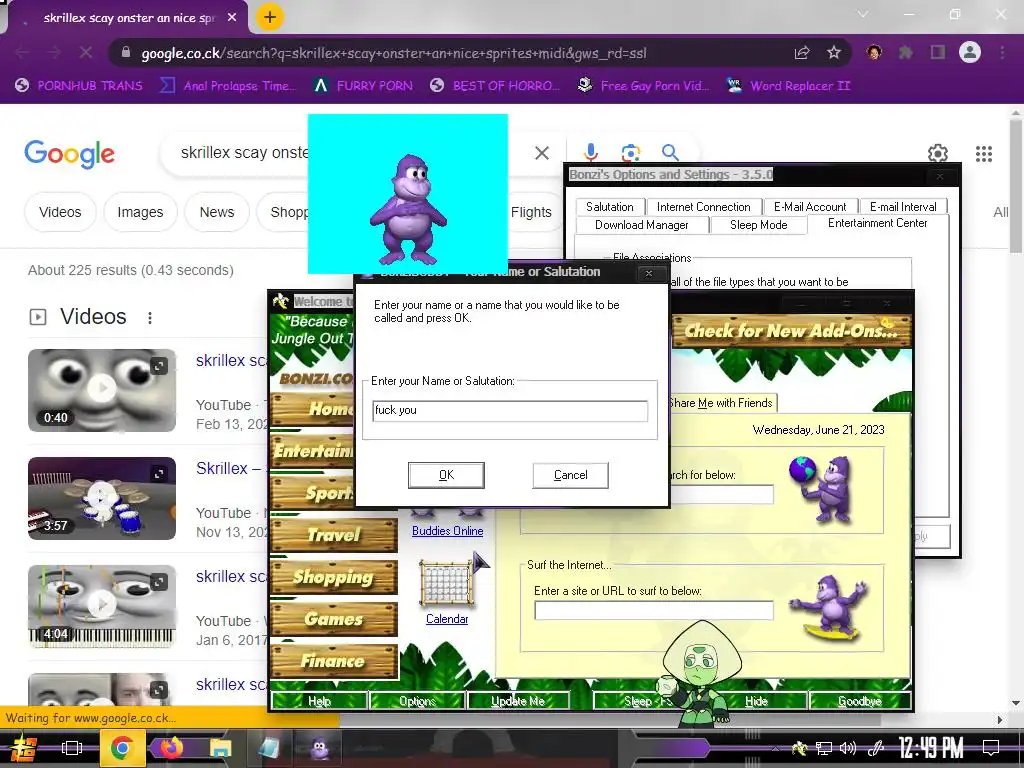The image size is (1024, 768).
Task: Open Chrome's three-dot menu
Action: click(x=1002, y=53)
